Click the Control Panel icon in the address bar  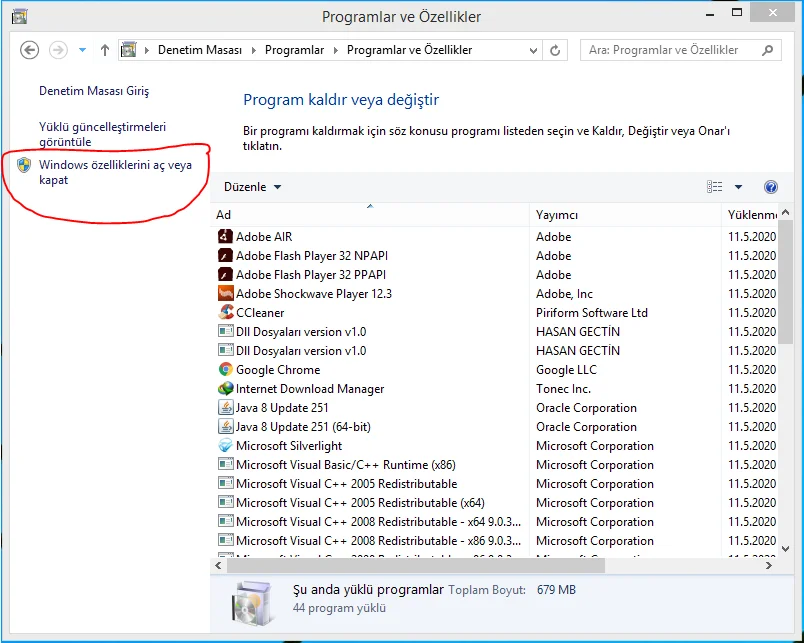[x=128, y=49]
